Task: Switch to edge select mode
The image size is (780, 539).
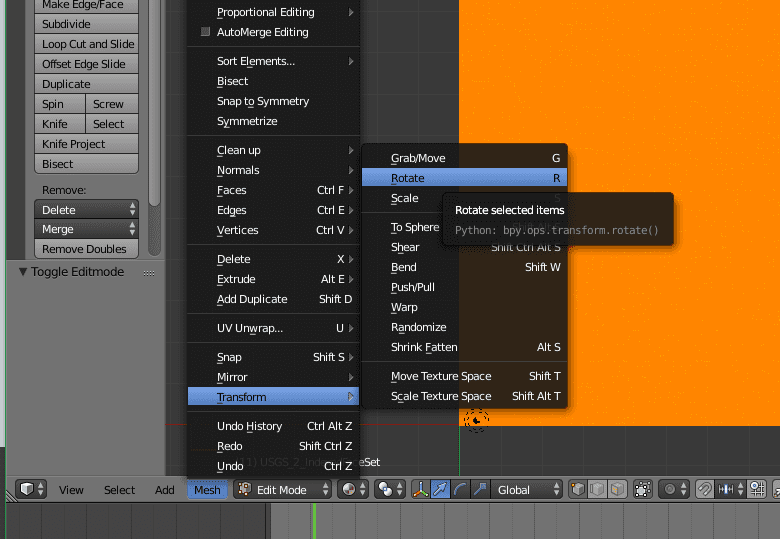Action: pos(597,490)
